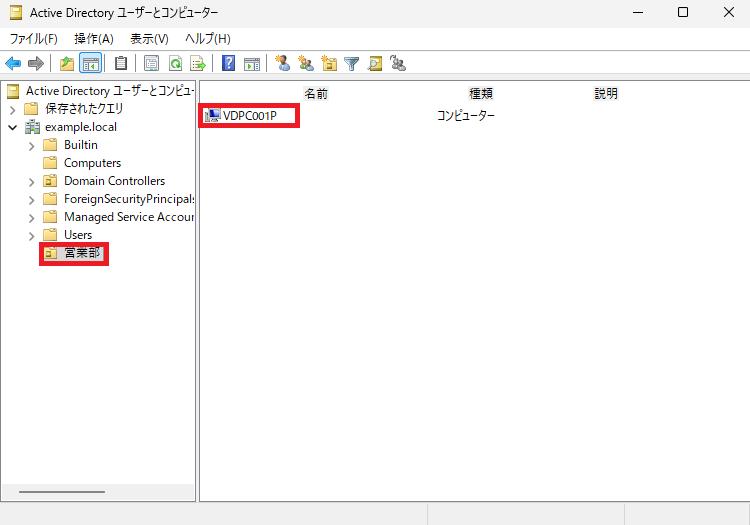Expand the 保存されたクエリ node
Screen dimensions: 750x525
click(13, 110)
